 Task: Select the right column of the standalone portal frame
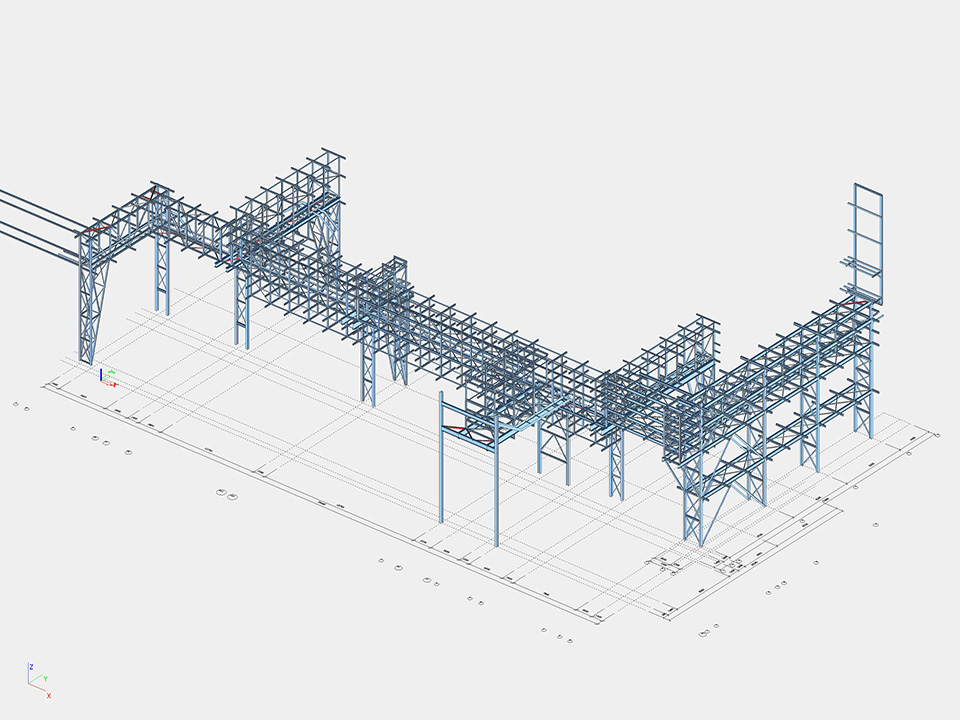pyautogui.click(x=496, y=490)
